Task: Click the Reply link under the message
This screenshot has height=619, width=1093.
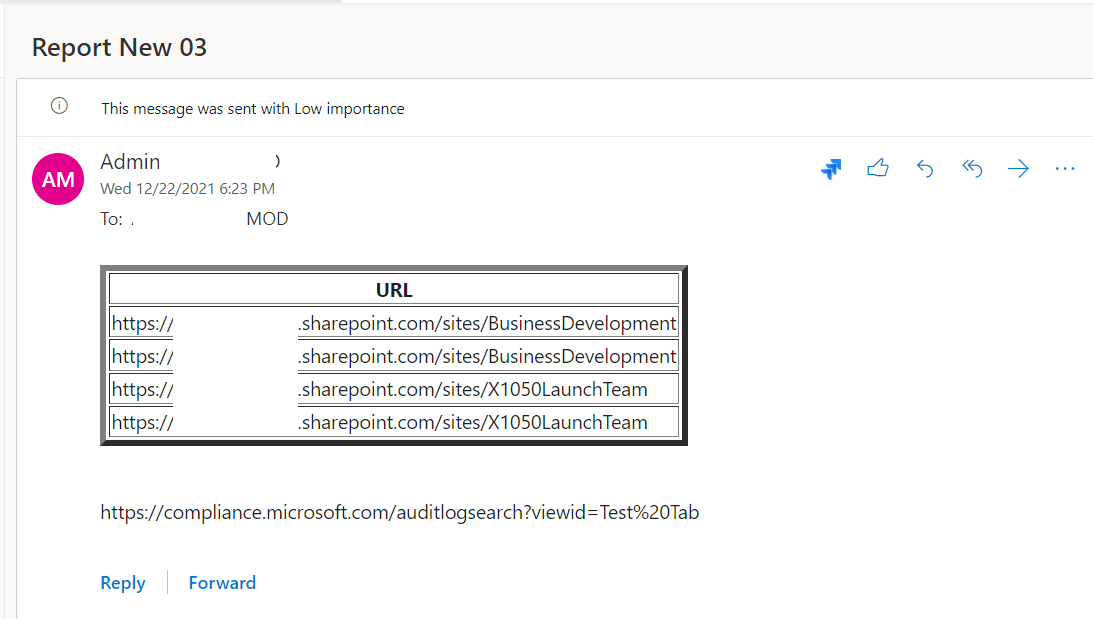Action: [x=123, y=583]
